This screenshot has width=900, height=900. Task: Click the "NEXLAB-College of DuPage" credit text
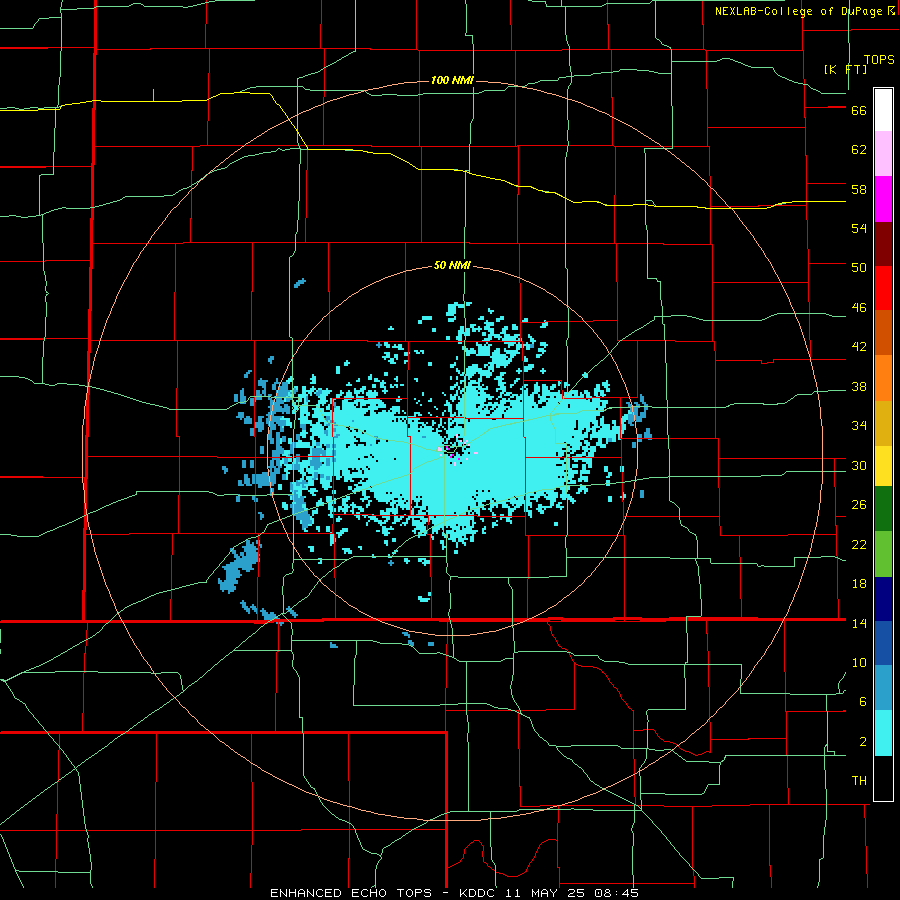798,11
